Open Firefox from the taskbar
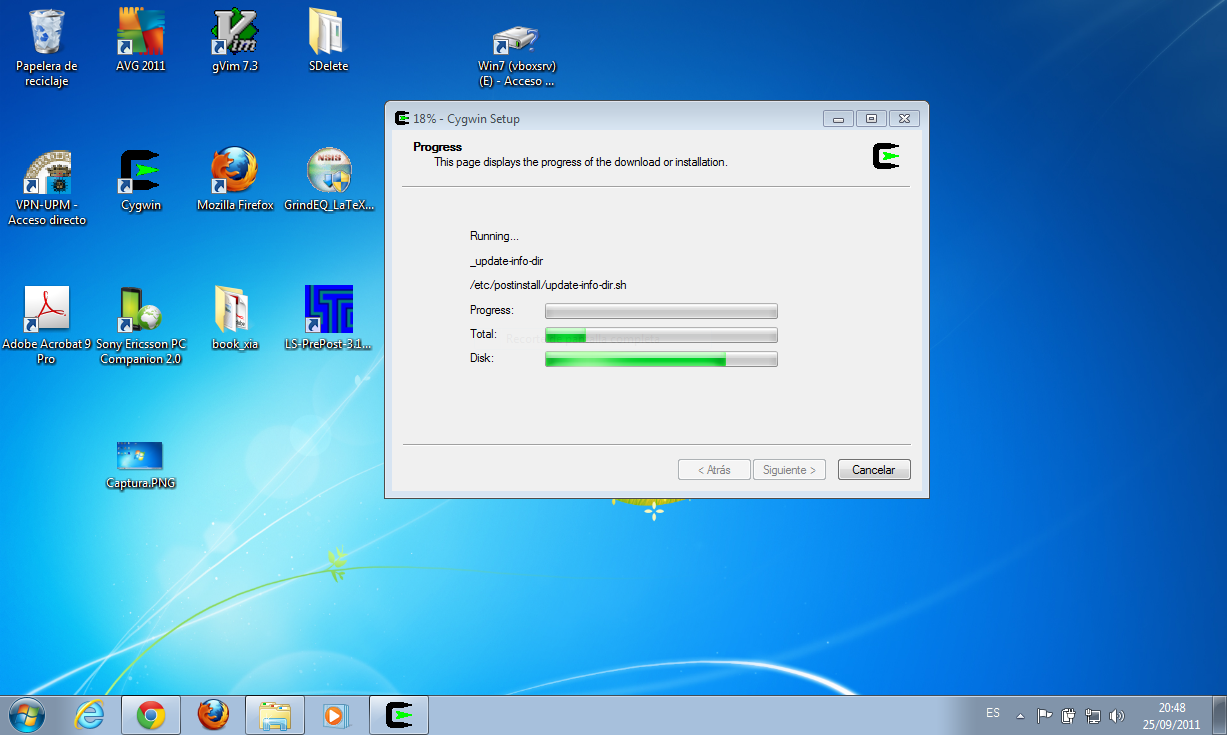This screenshot has height=735, width=1227. point(212,715)
